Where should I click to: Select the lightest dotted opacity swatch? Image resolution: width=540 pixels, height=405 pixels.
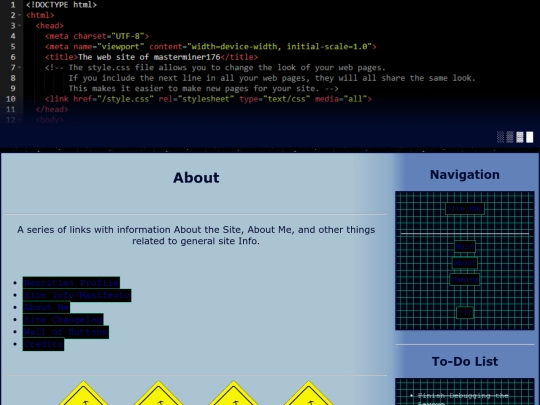500,137
